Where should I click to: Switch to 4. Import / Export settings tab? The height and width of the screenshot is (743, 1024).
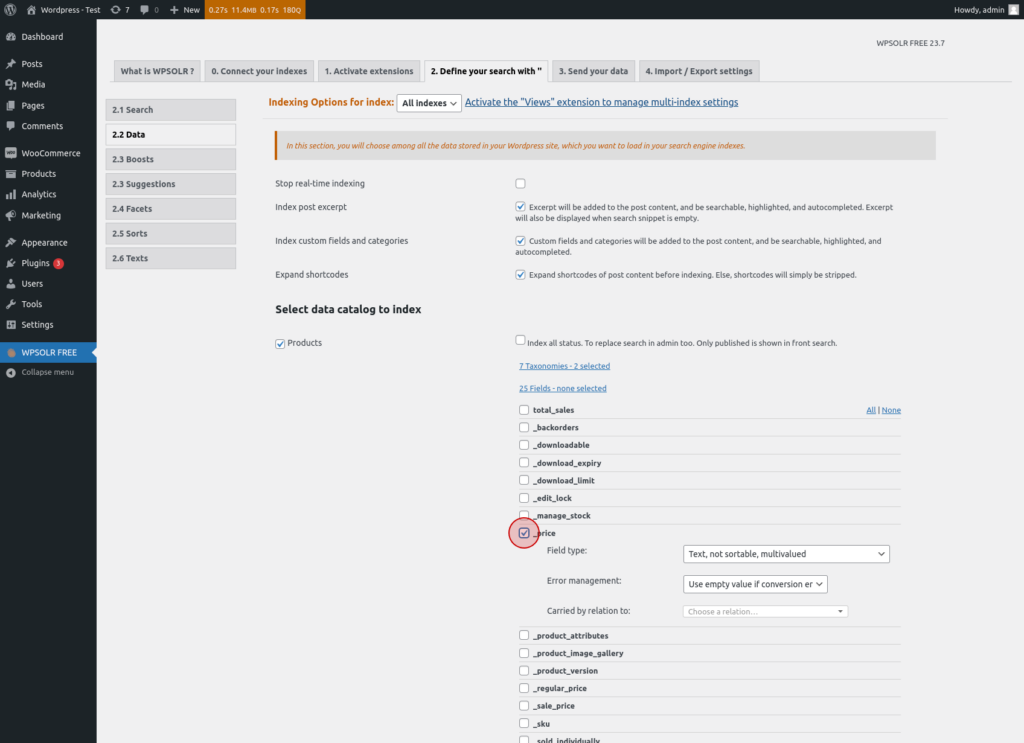click(x=699, y=71)
